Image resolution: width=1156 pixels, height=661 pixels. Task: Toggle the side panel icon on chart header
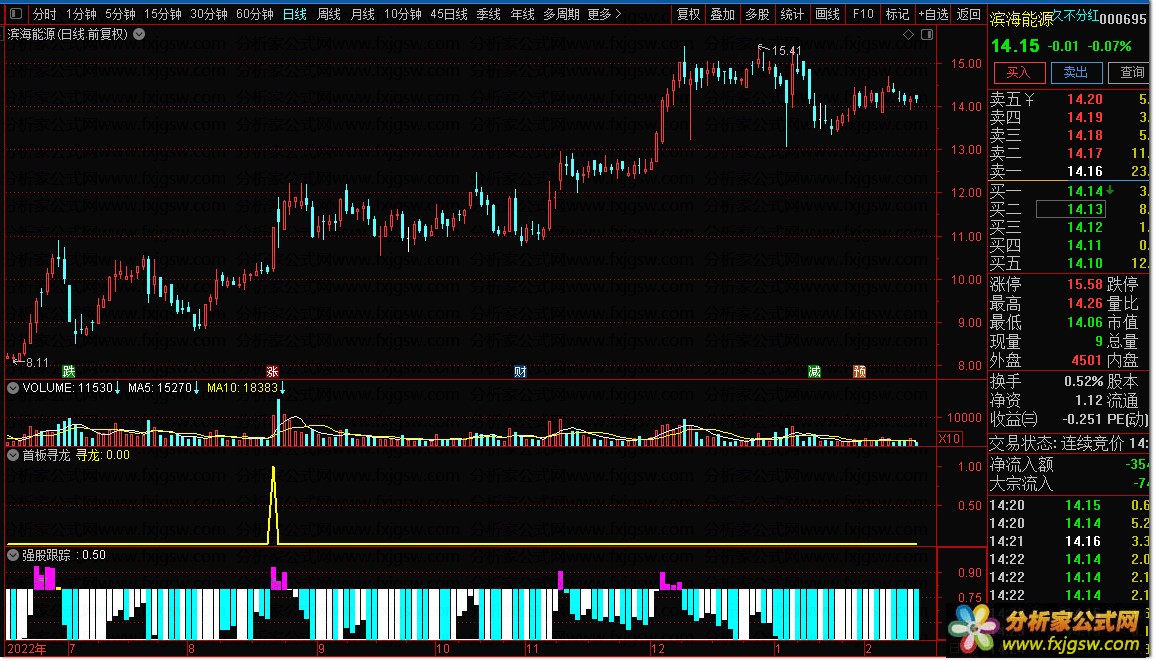(x=927, y=35)
